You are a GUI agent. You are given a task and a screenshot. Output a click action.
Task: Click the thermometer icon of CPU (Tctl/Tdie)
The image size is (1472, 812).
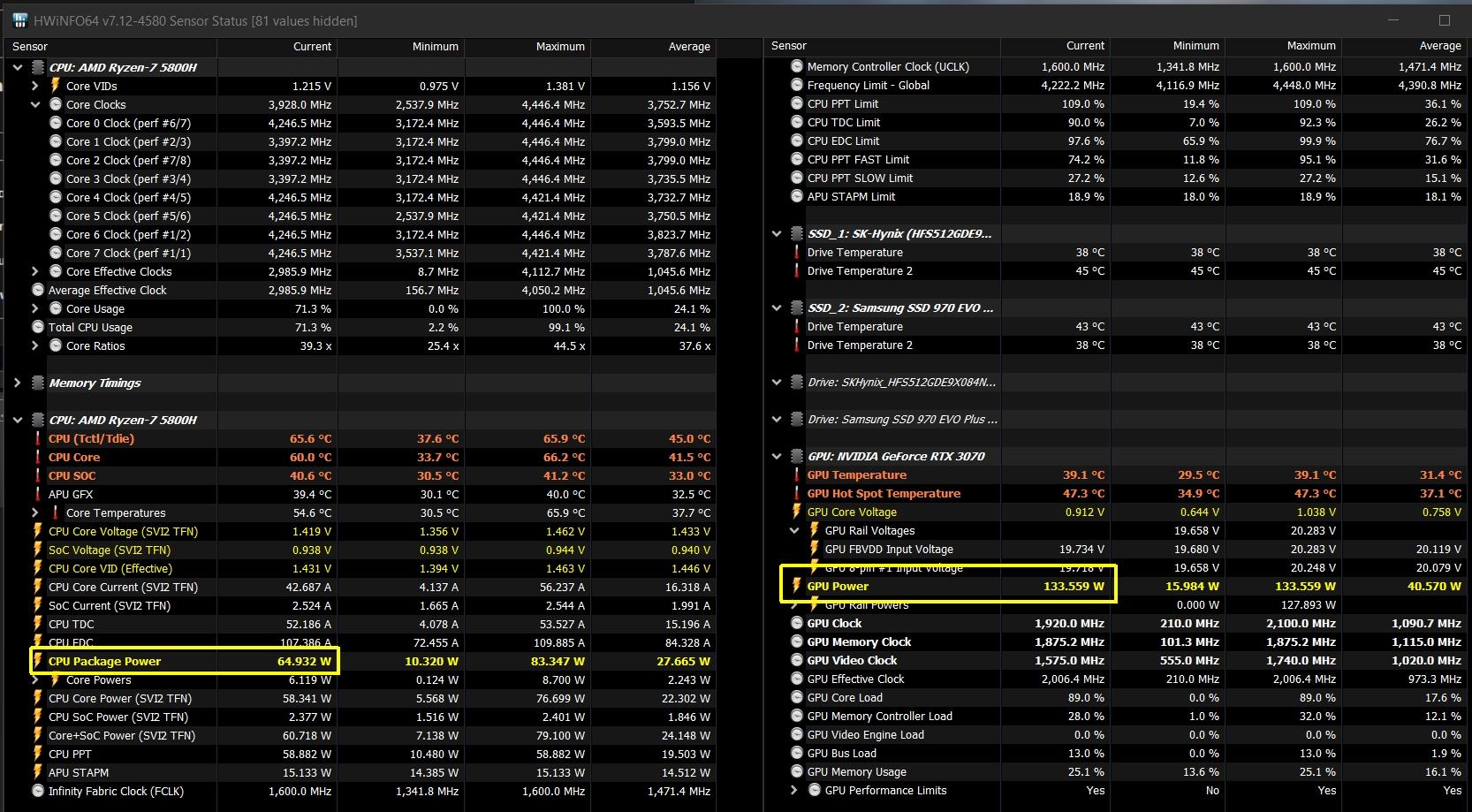coord(38,438)
